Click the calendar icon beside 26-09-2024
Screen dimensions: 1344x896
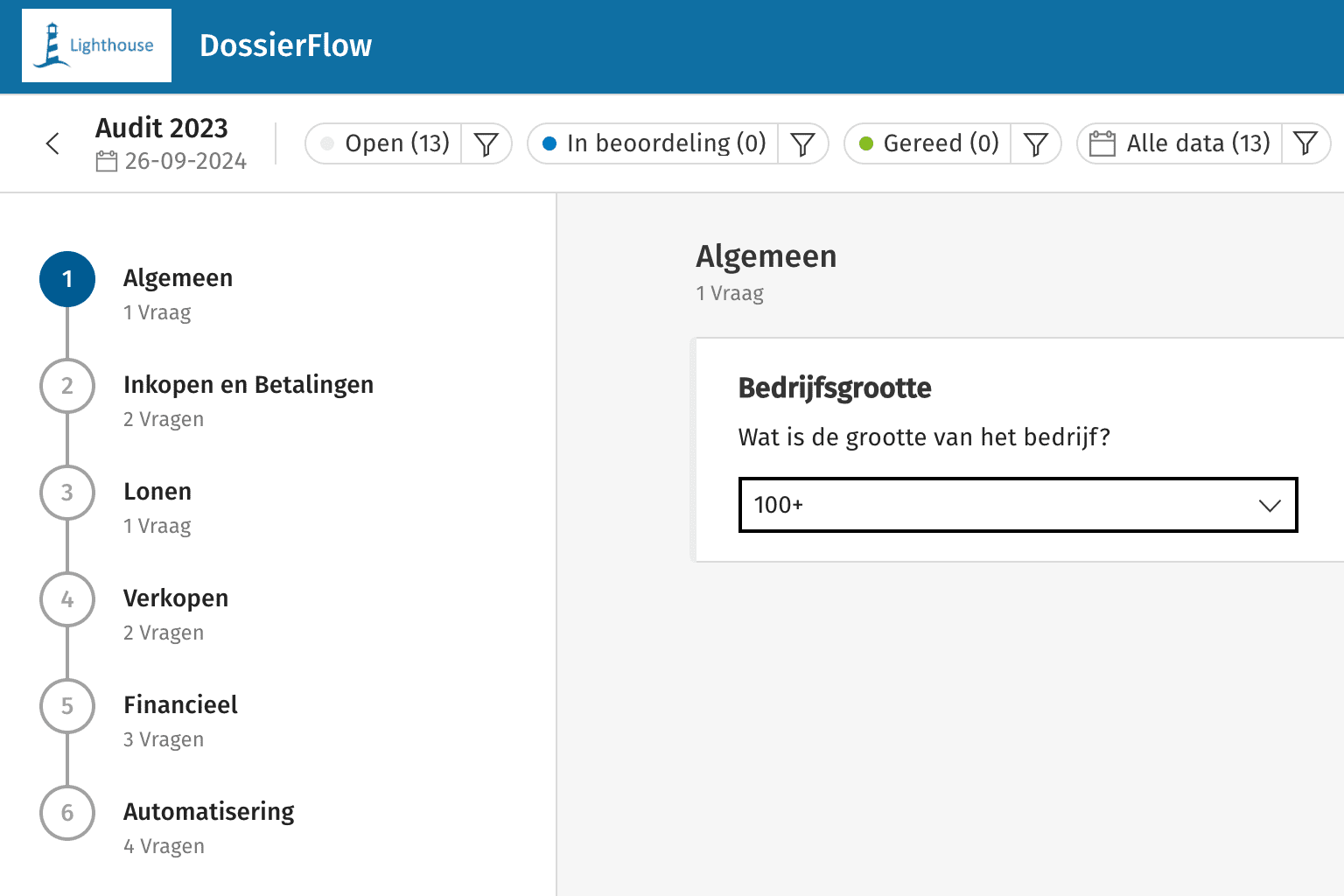coord(107,162)
